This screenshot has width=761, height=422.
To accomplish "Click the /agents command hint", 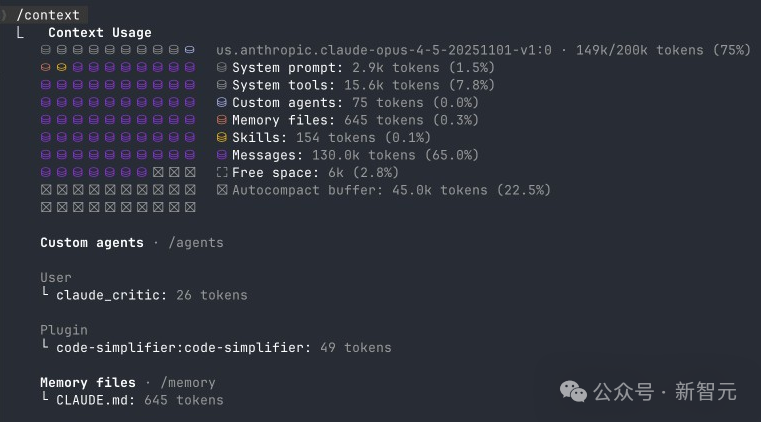I will point(196,243).
